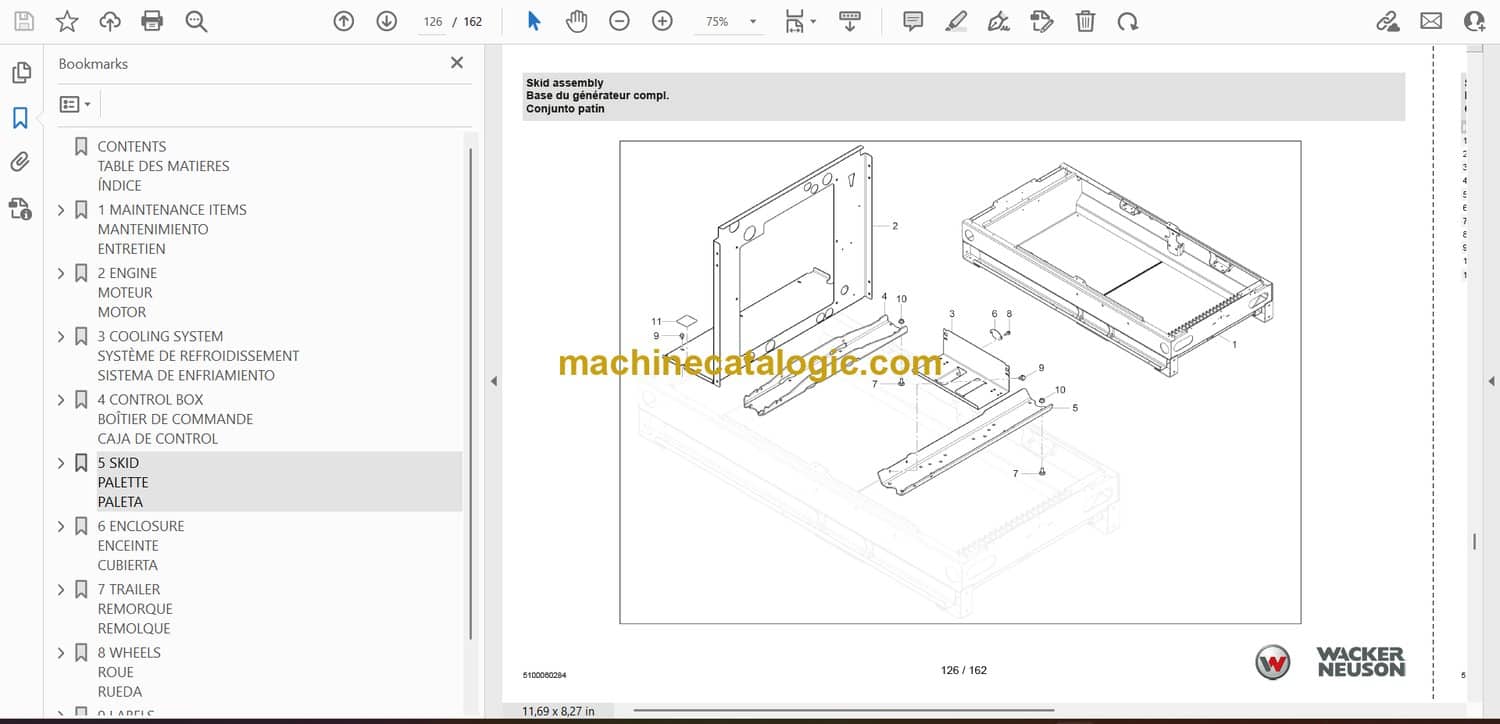Close the Bookmarks panel
1500x724 pixels.
click(457, 63)
